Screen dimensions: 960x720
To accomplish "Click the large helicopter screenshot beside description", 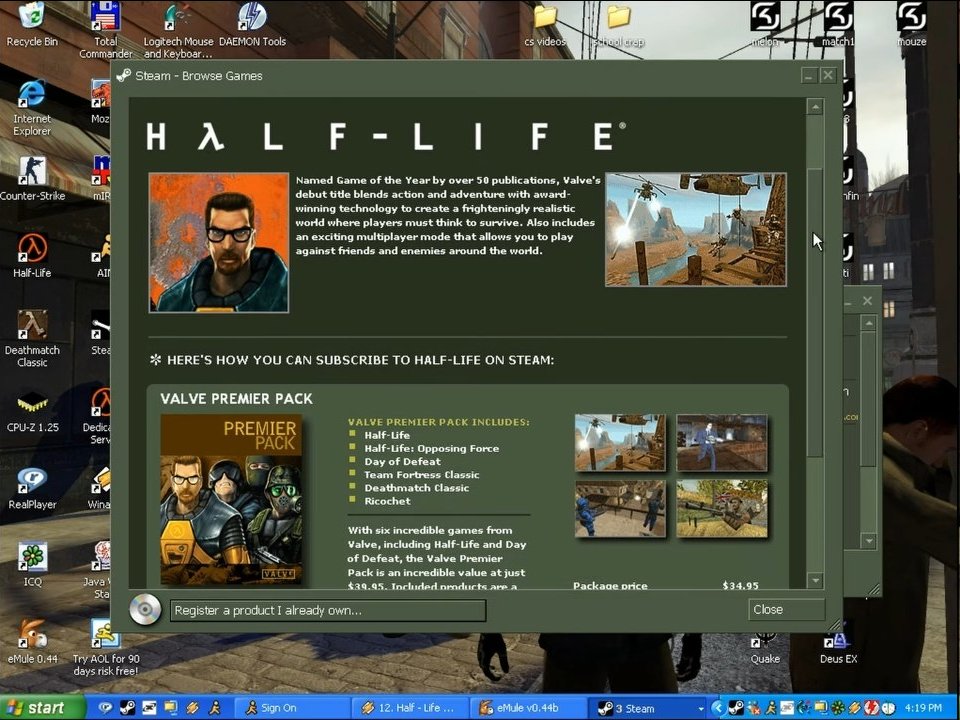I will pyautogui.click(x=696, y=230).
